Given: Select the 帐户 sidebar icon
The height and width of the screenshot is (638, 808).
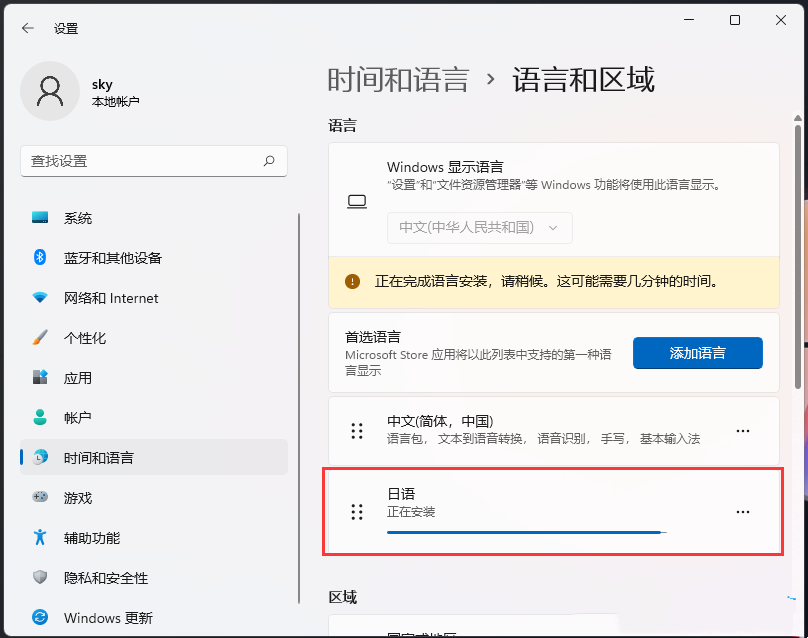Looking at the screenshot, I should pyautogui.click(x=38, y=417).
